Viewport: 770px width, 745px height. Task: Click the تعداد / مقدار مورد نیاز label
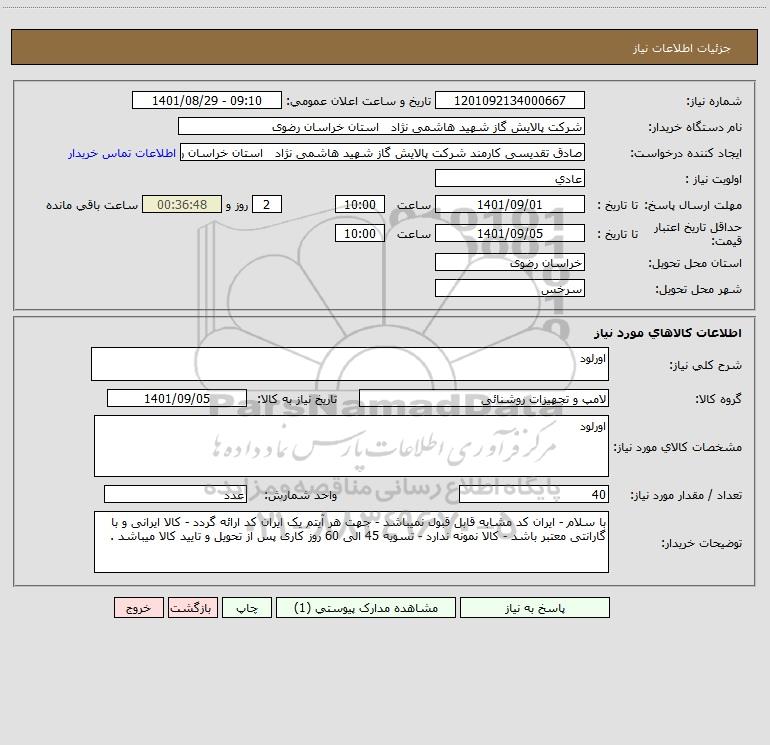[686, 495]
